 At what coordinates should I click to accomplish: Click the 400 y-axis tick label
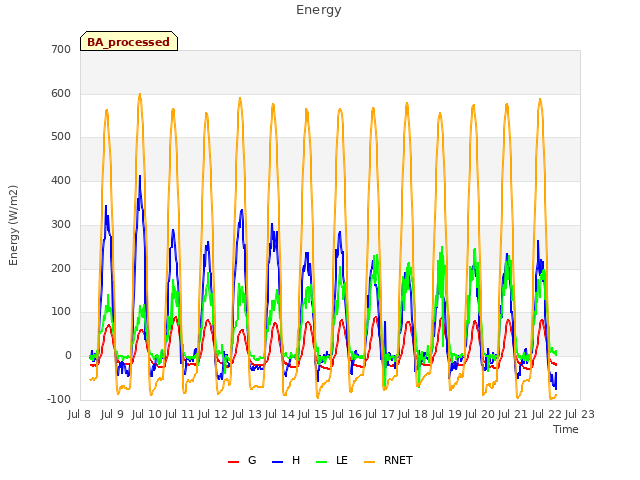click(61, 181)
